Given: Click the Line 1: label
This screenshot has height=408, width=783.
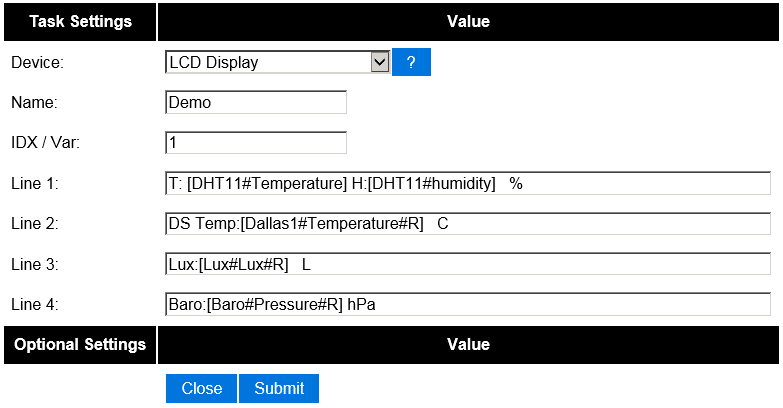Looking at the screenshot, I should click(x=34, y=183).
